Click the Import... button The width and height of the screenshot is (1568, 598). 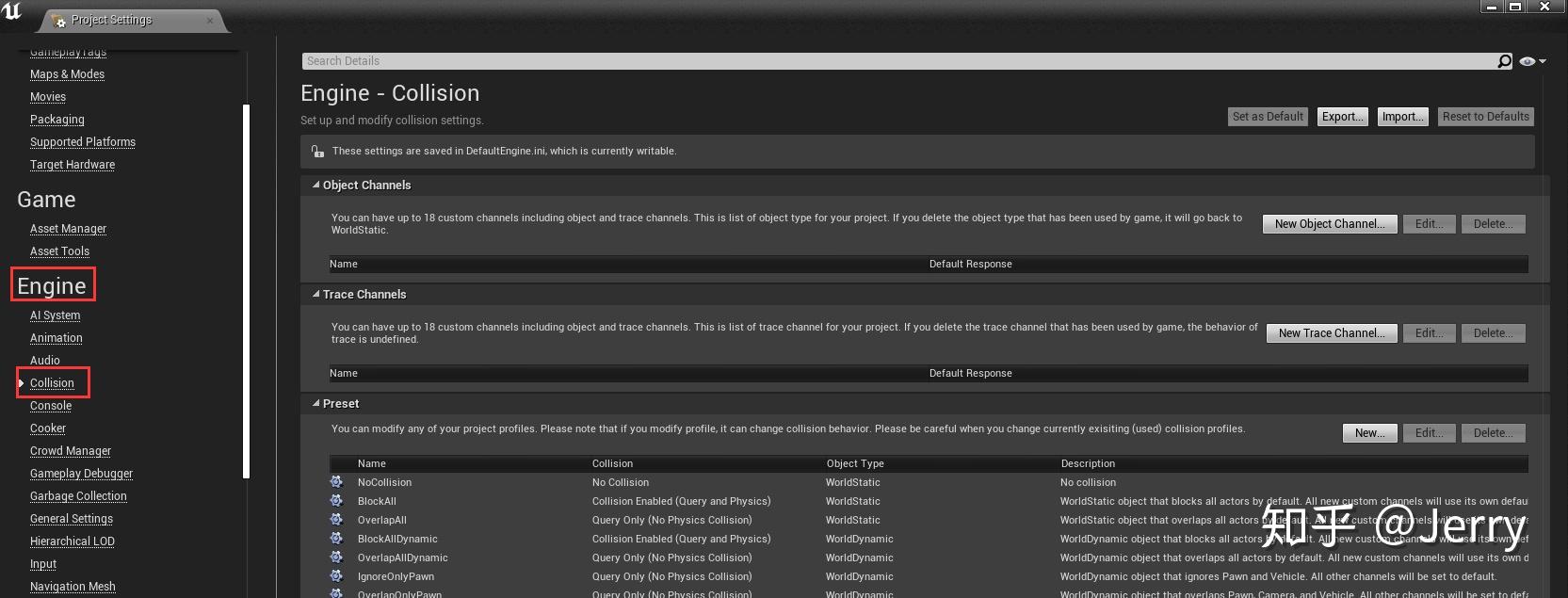pos(1403,117)
